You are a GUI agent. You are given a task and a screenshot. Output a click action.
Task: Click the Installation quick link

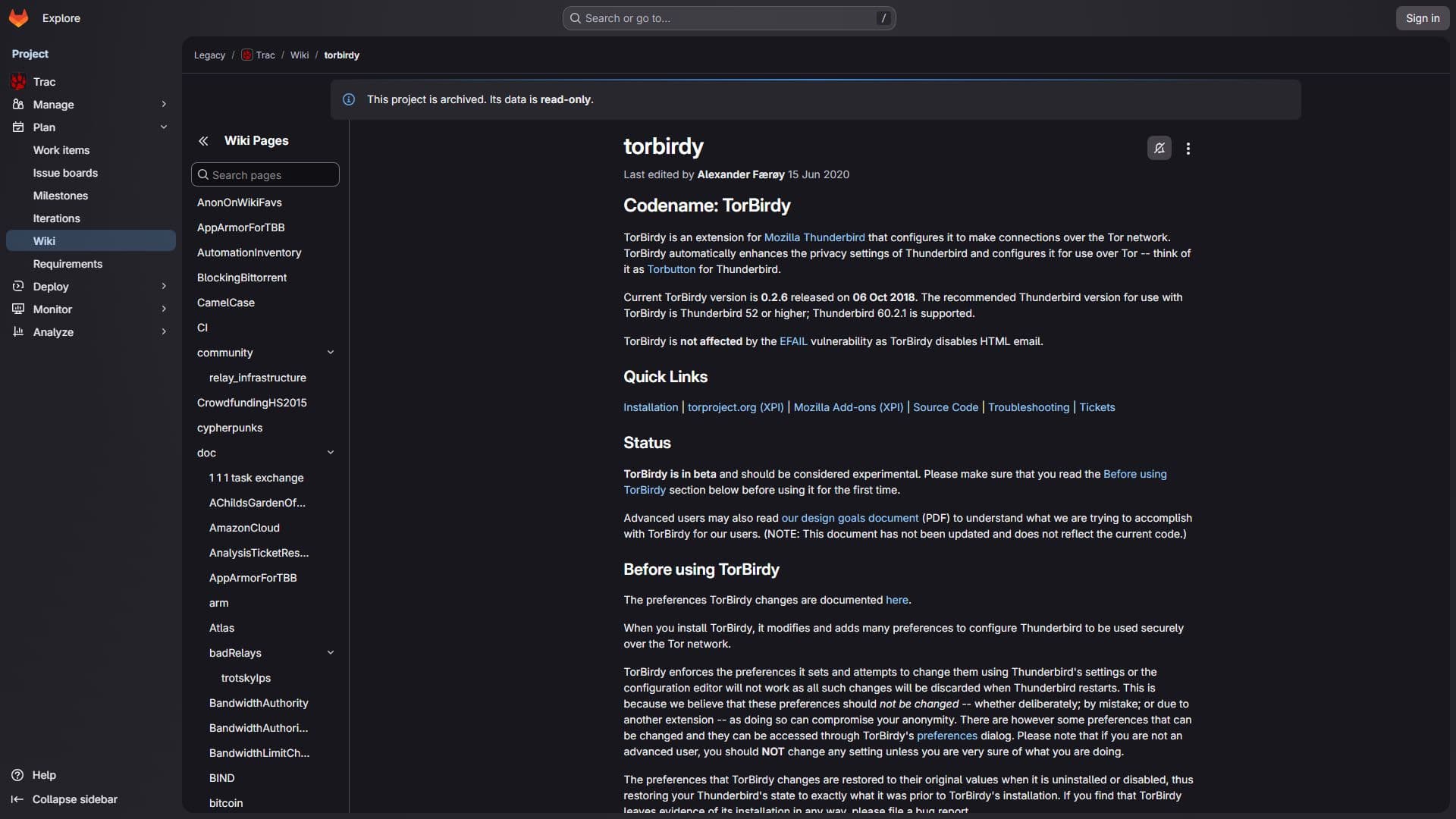pyautogui.click(x=651, y=407)
